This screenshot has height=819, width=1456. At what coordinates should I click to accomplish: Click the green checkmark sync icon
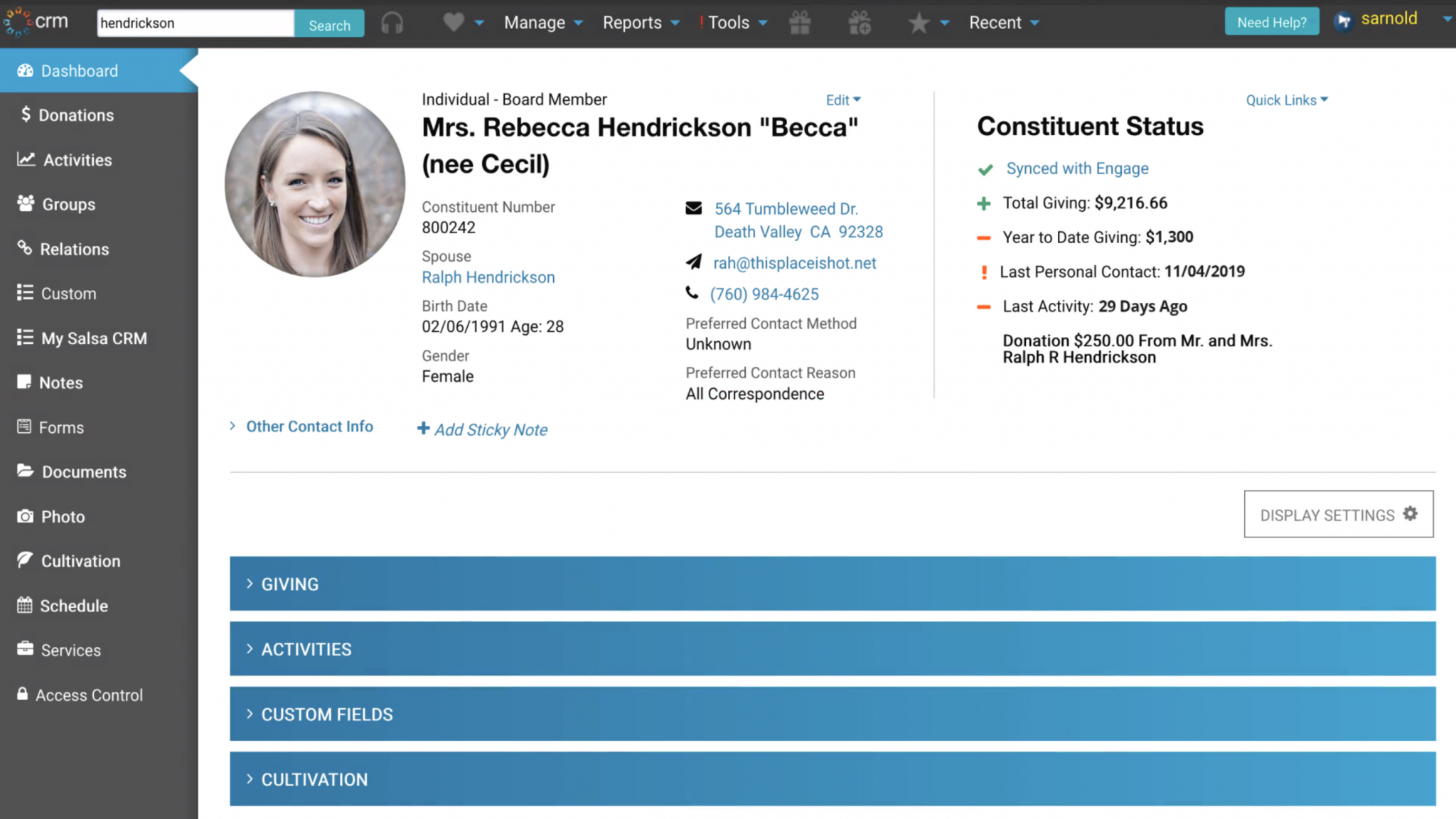(x=985, y=169)
